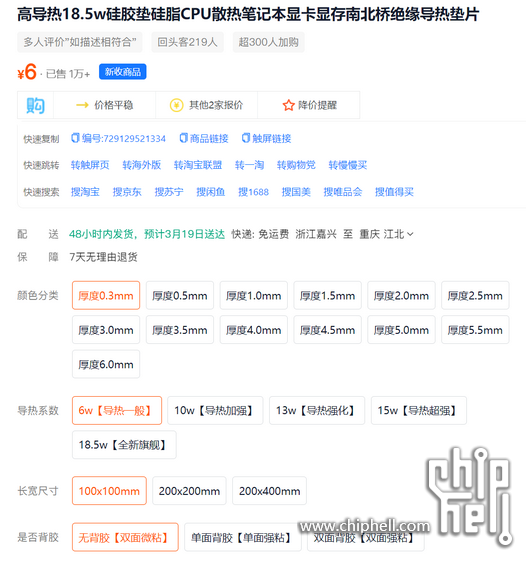Select thickness option 厚度1.0mm
This screenshot has height=561, width=526.
coord(253,296)
